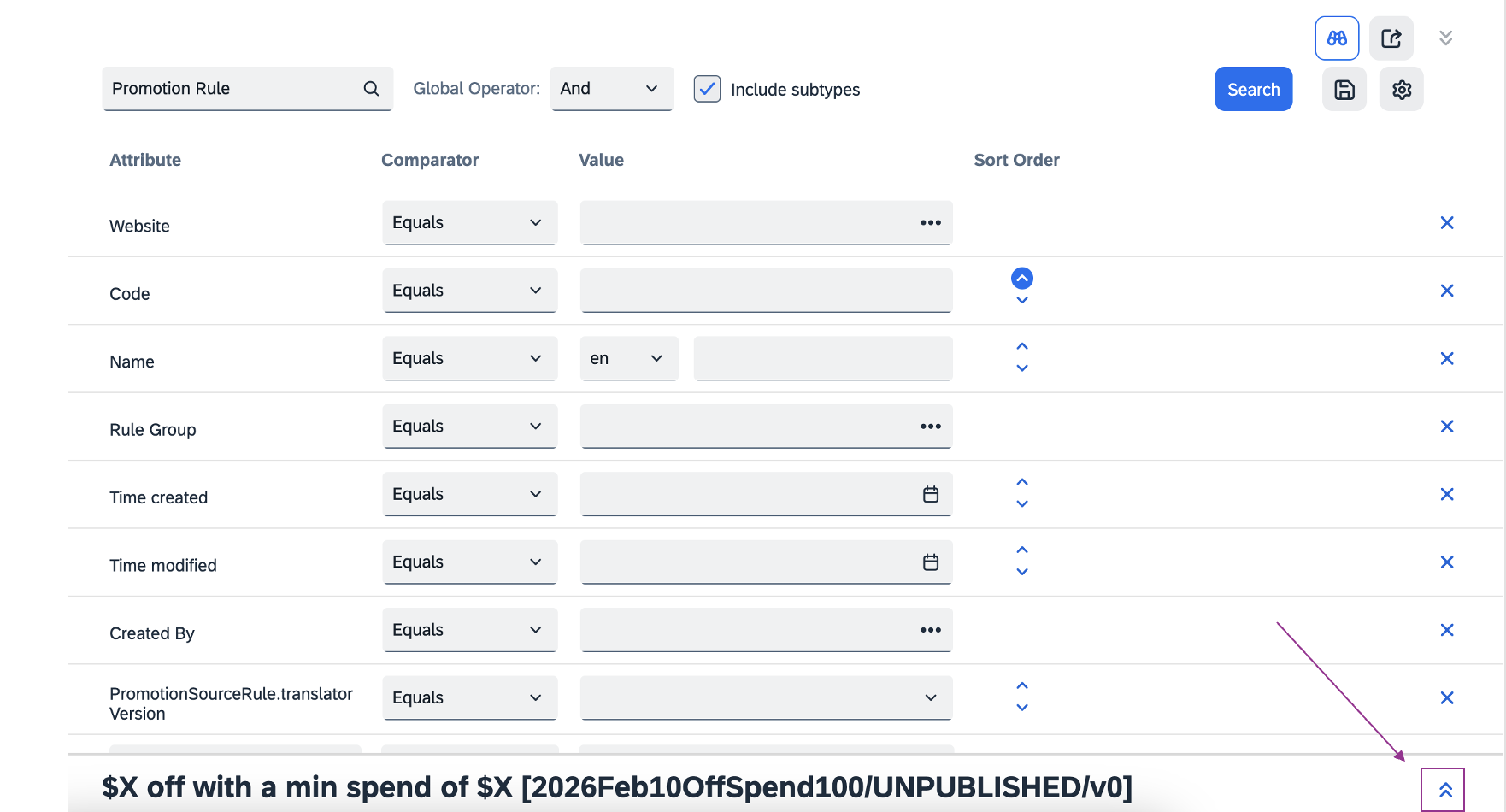
Task: Open search settings gear icon
Action: 1401,90
